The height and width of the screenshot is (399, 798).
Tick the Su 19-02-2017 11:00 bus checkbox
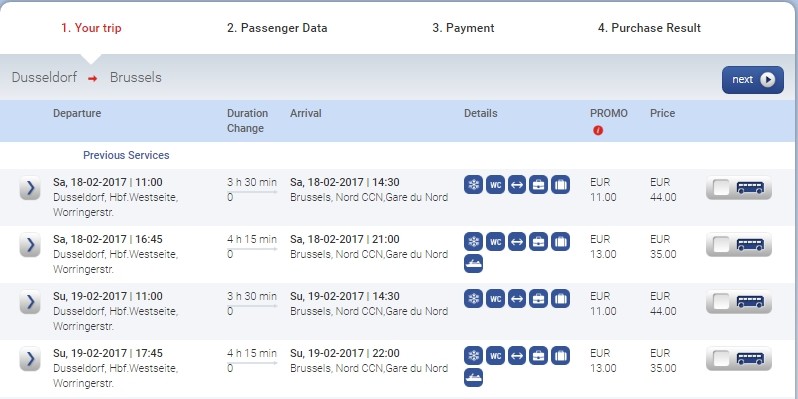pos(722,302)
